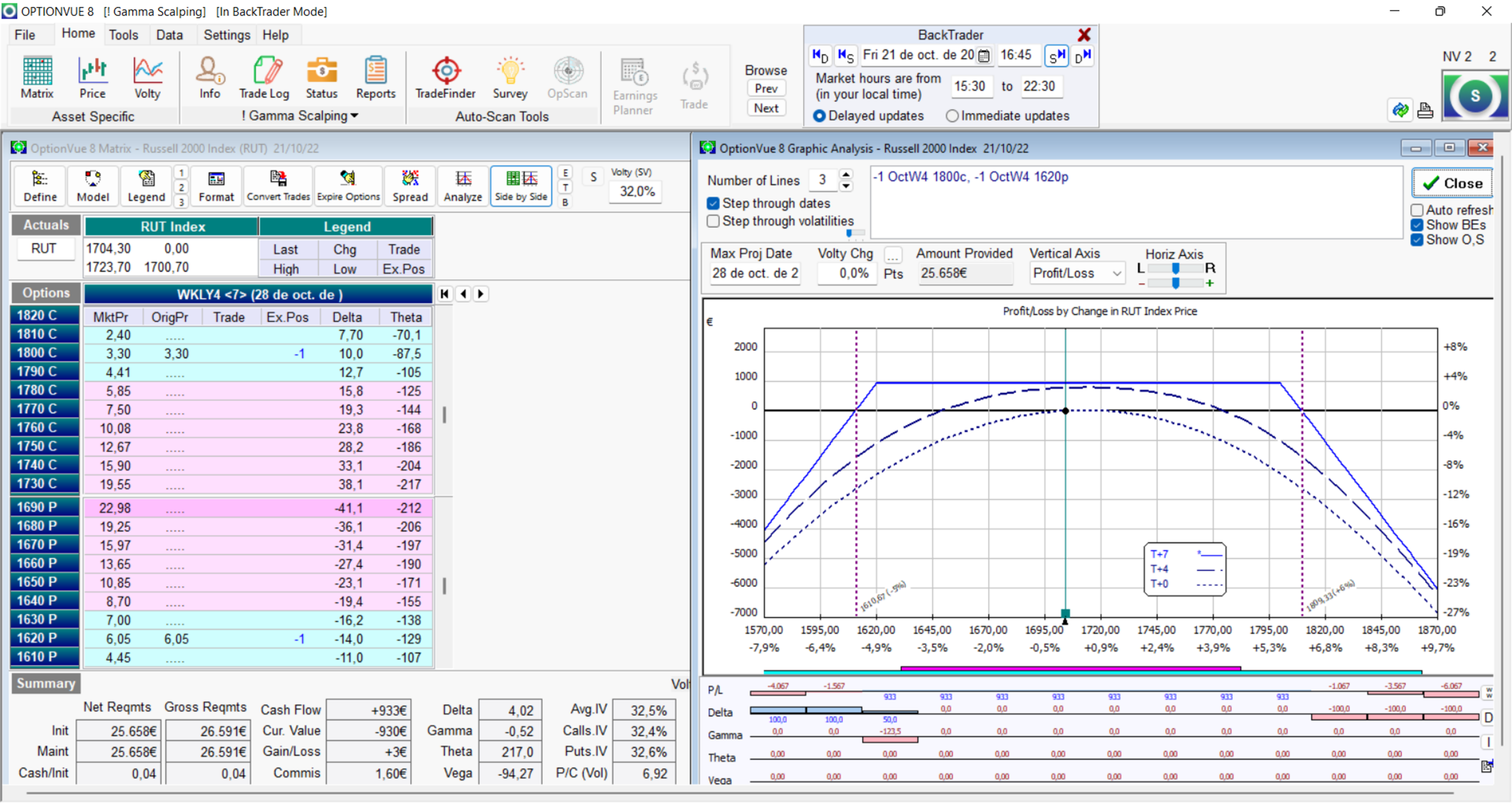Toggle Show O,S checkbox
The height and width of the screenshot is (803, 1512).
pyautogui.click(x=1417, y=239)
